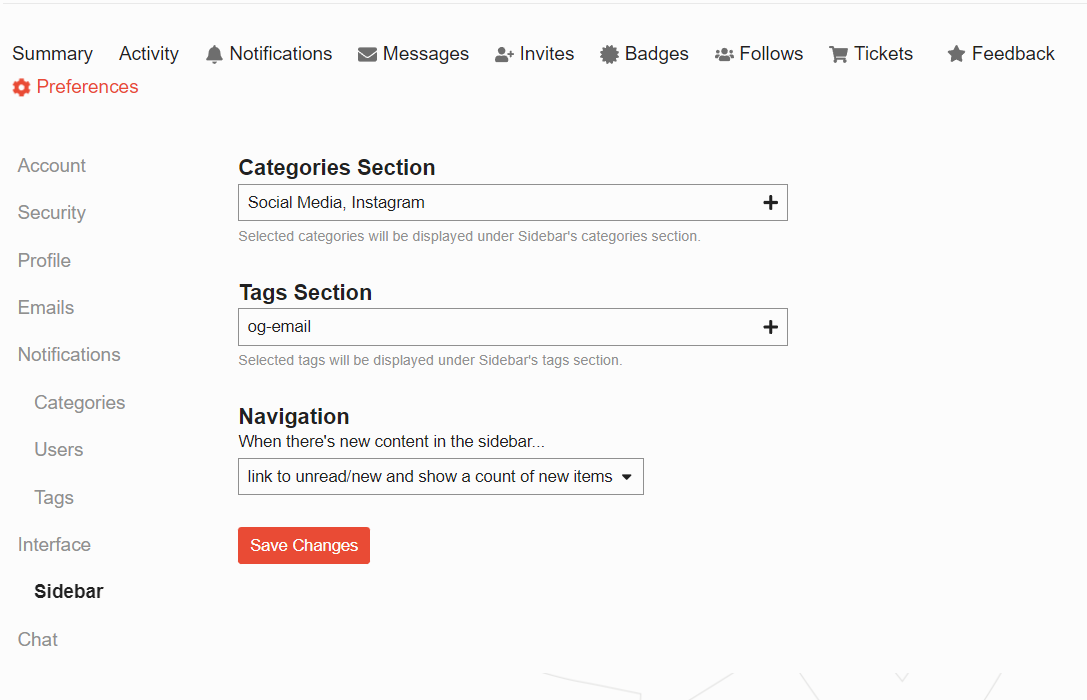
Task: Click the star icon beside Feedback
Action: click(956, 53)
